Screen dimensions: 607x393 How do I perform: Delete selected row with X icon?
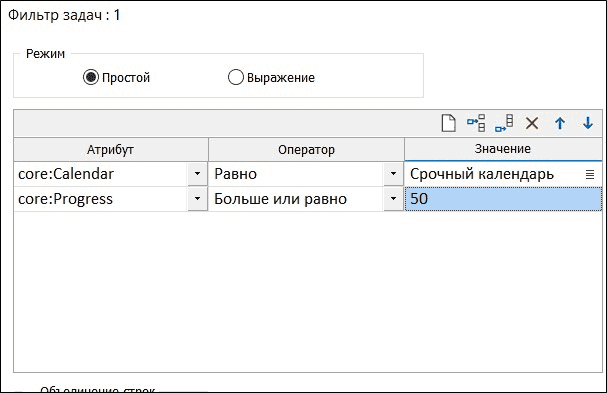[532, 124]
